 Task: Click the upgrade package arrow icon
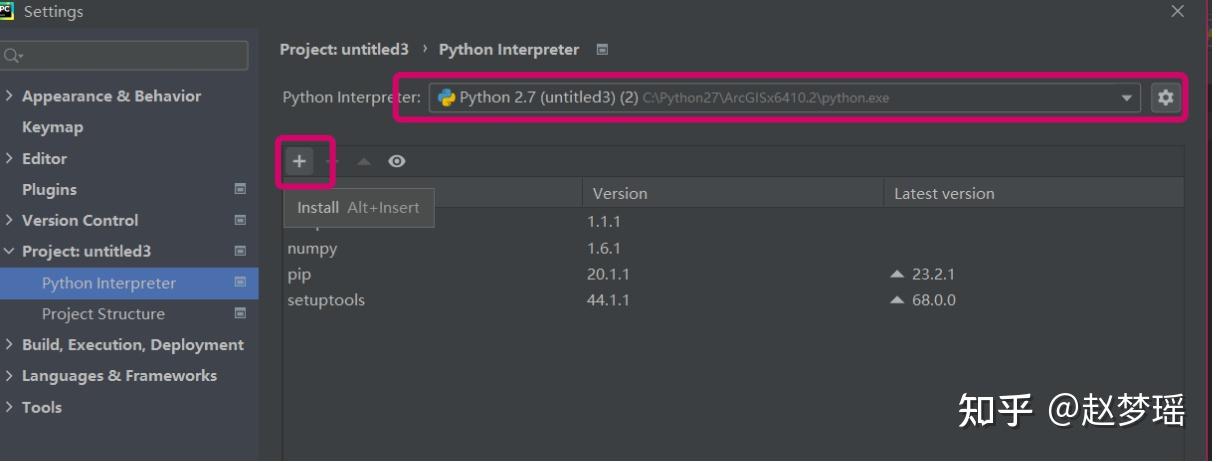tap(364, 161)
